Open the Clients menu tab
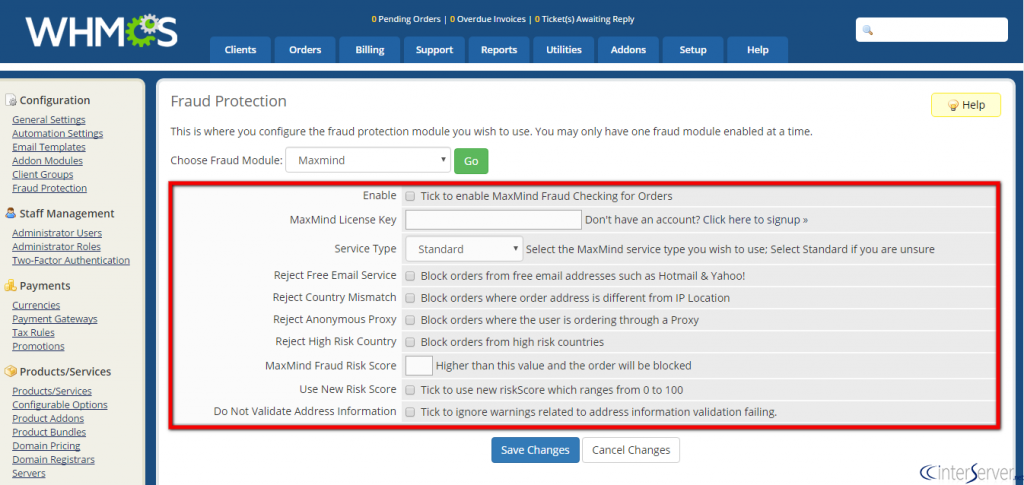Viewport: 1024px width, 485px height. [240, 50]
